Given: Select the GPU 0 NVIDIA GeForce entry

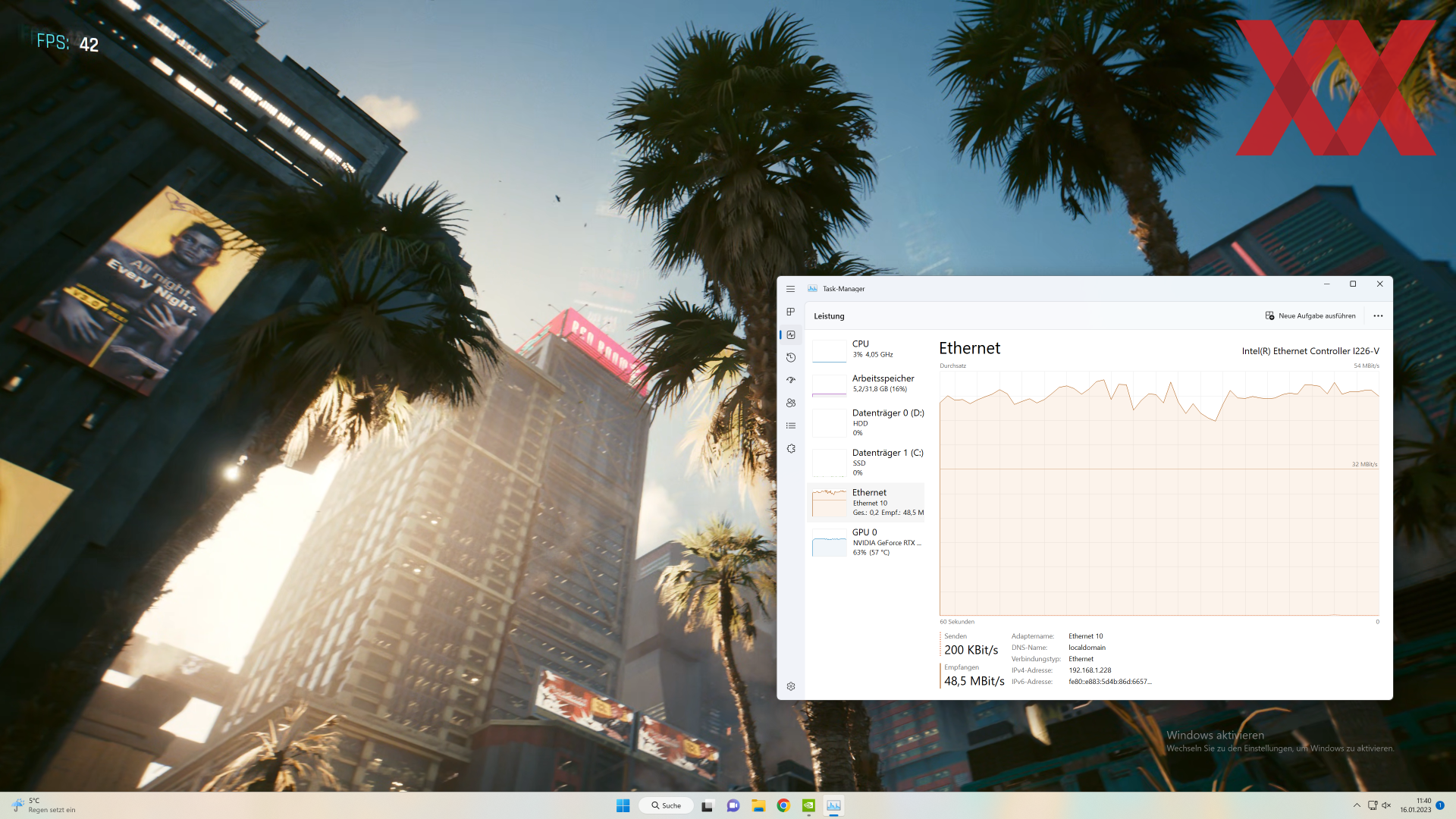Looking at the screenshot, I should 866,542.
